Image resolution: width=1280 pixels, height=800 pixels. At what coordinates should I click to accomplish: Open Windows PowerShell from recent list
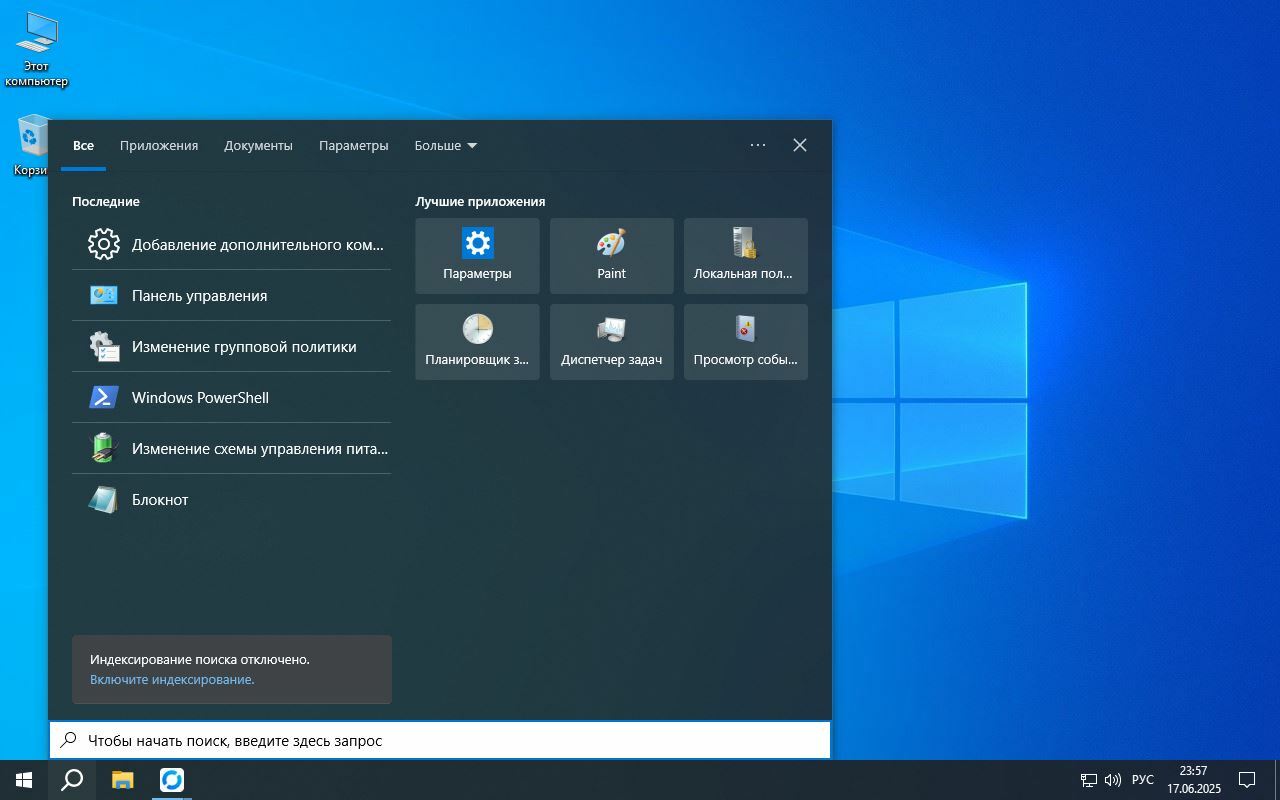[200, 398]
